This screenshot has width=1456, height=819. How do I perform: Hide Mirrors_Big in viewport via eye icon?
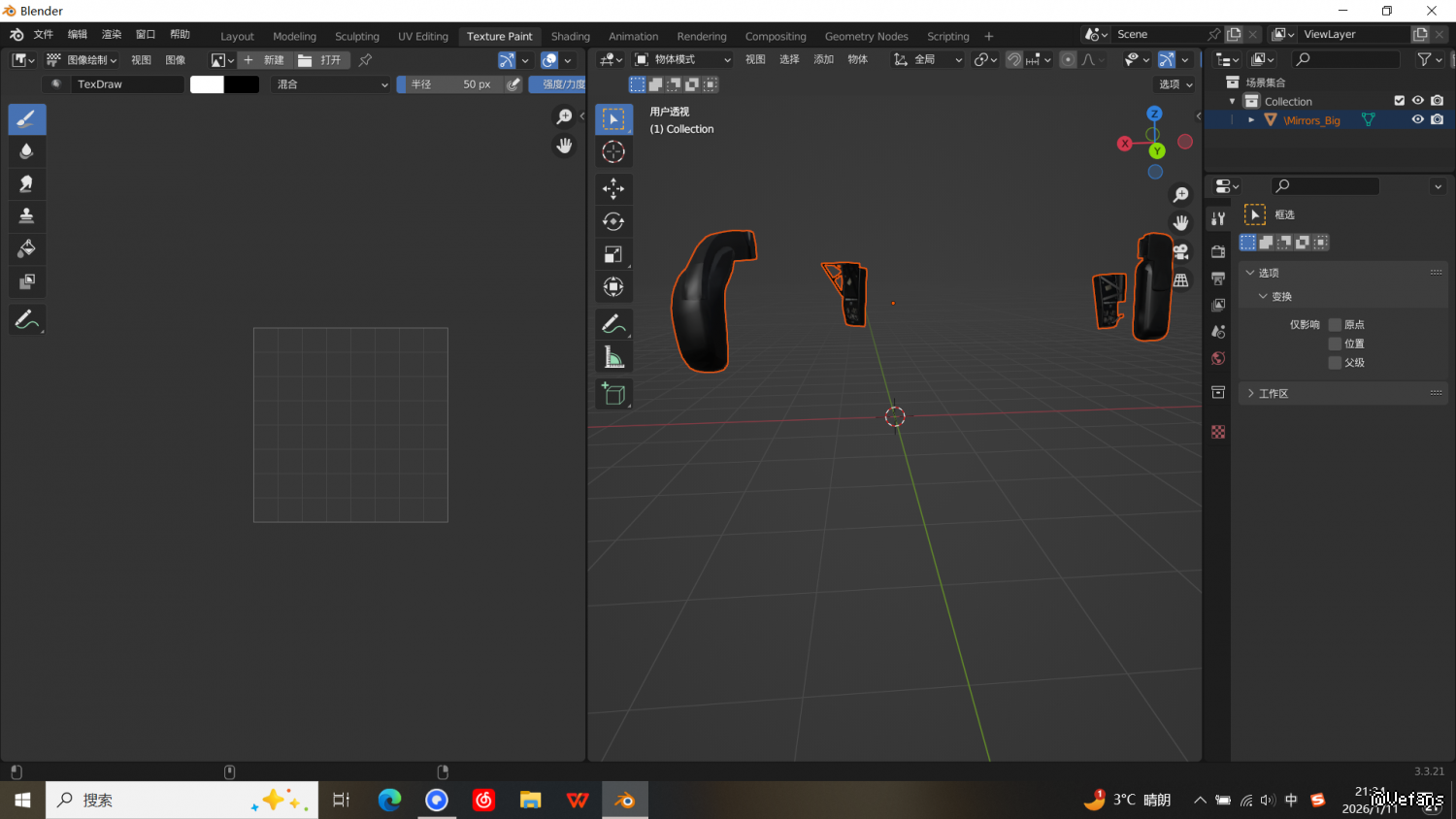1418,120
